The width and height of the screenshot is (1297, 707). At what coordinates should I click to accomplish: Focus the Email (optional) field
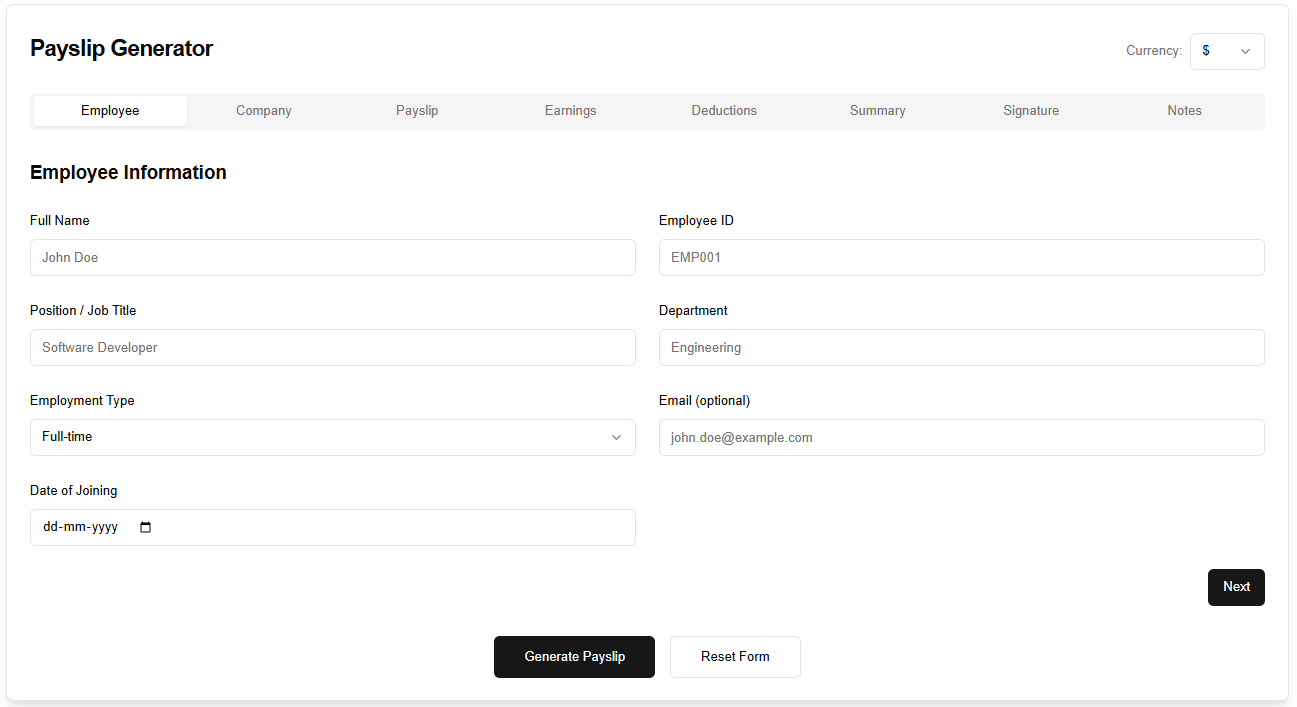coord(961,437)
